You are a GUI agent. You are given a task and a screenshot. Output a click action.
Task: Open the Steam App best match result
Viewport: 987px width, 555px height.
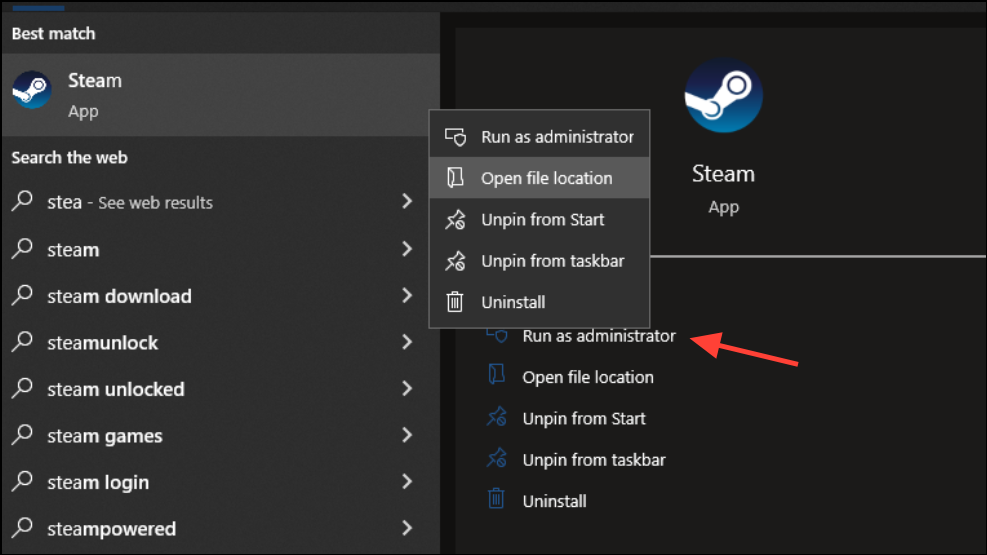coord(220,94)
